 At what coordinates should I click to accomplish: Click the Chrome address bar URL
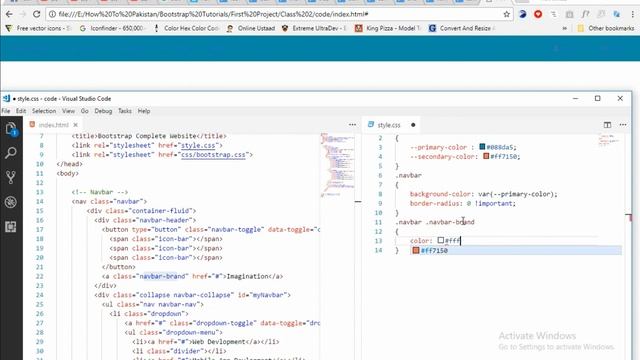(x=213, y=14)
